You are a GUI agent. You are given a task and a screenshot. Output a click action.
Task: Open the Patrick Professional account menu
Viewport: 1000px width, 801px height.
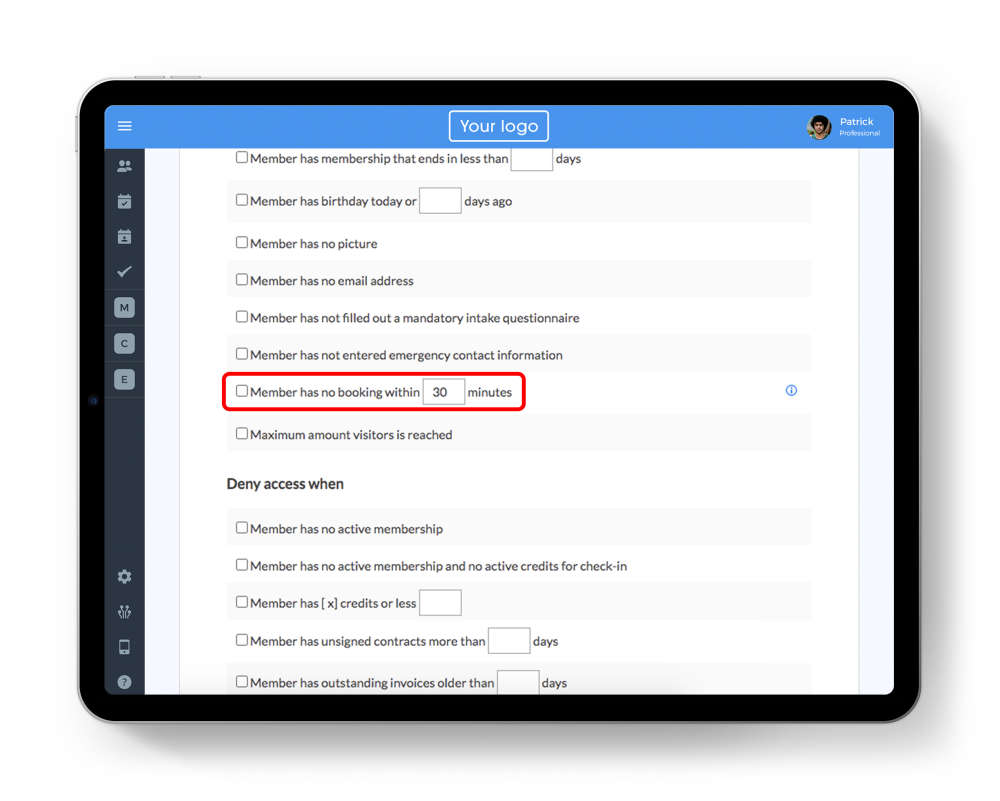844,127
